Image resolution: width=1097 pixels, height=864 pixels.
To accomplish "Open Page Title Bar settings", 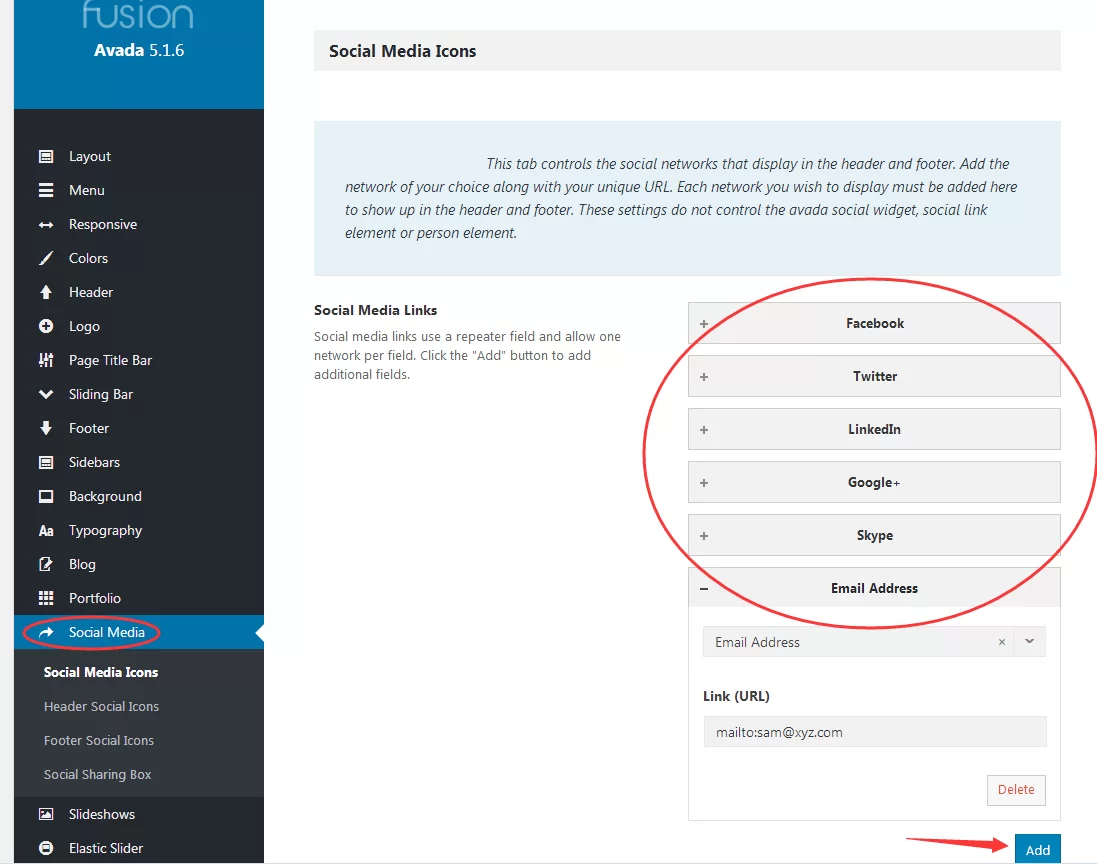I will tap(139, 360).
